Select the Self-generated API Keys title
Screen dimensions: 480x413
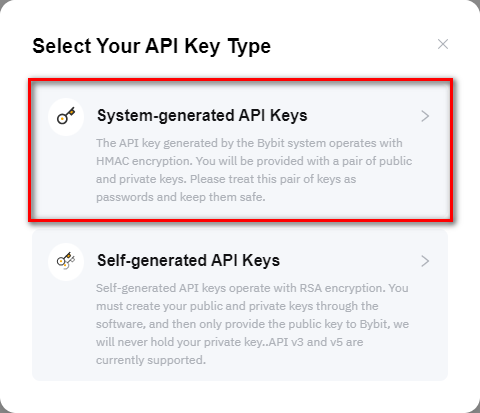tap(188, 261)
